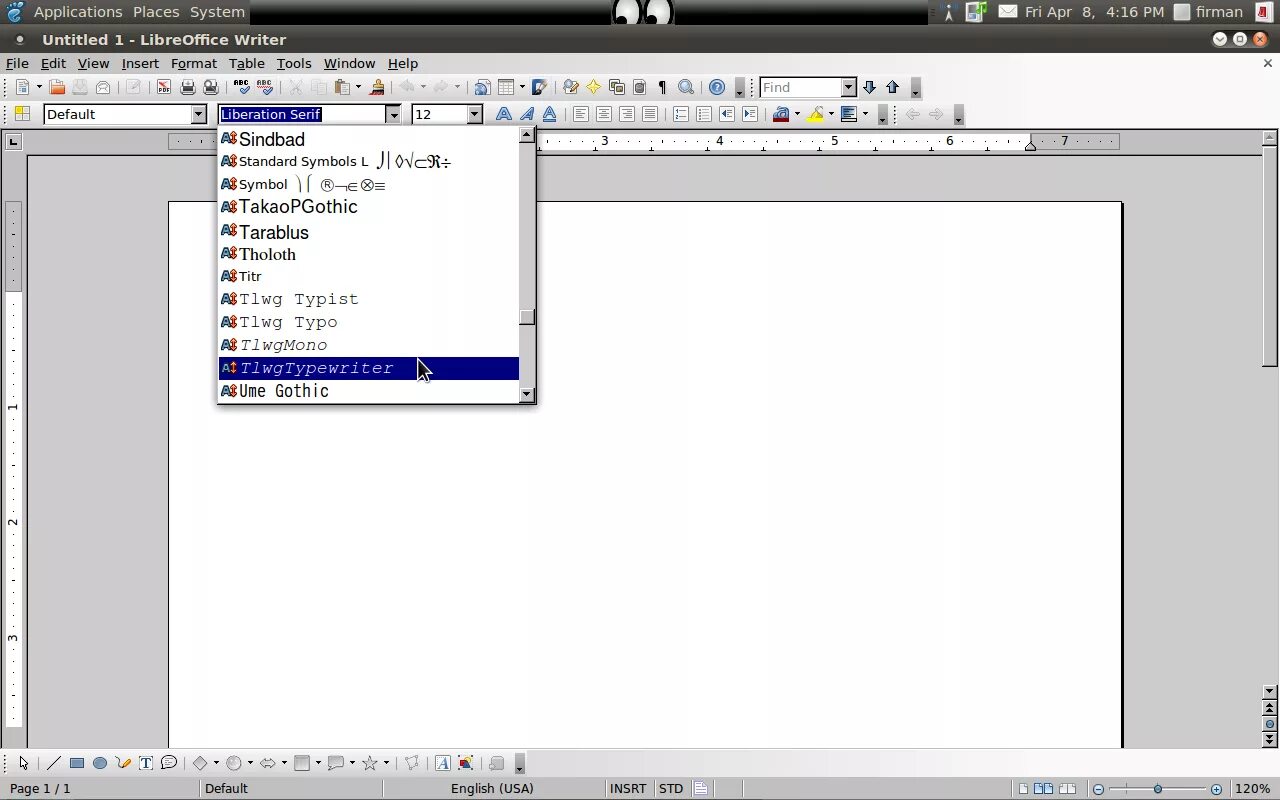Open the font size 12 dropdown

[475, 114]
